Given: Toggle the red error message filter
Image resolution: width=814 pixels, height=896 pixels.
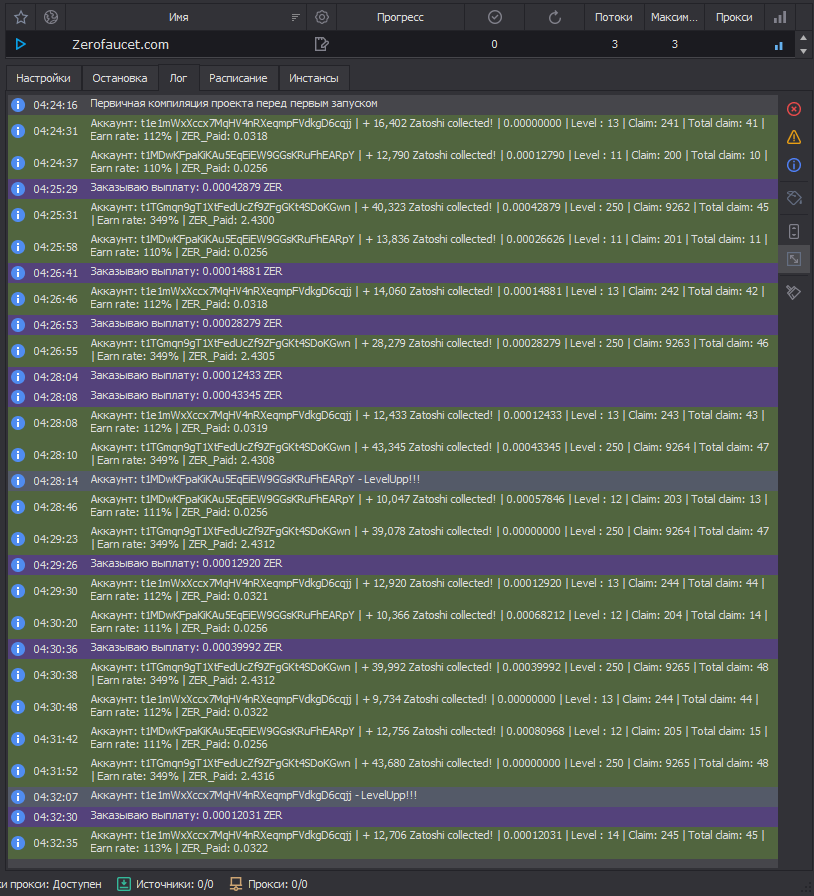Looking at the screenshot, I should (794, 109).
